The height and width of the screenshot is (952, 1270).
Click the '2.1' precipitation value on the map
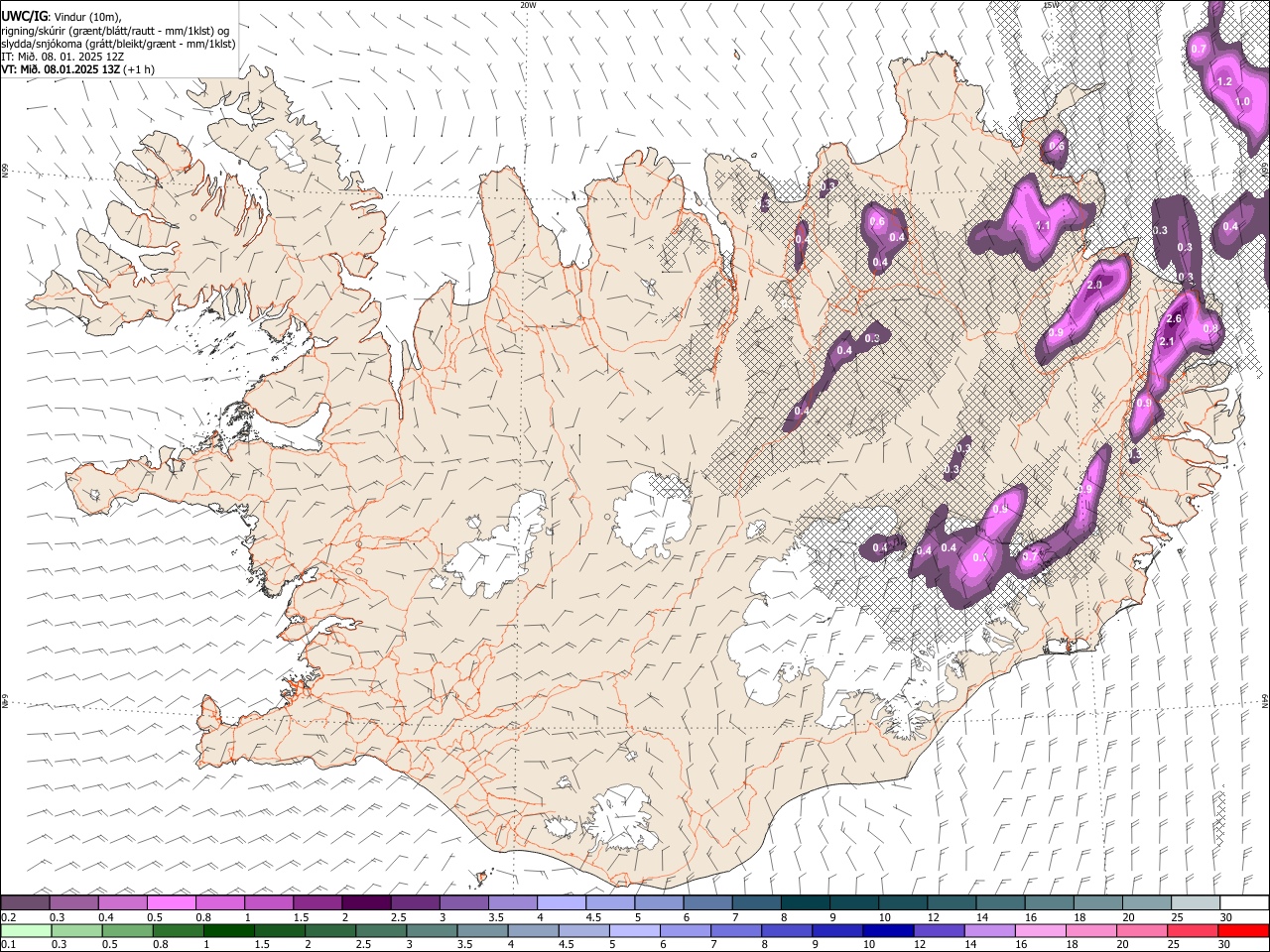[x=1167, y=342]
